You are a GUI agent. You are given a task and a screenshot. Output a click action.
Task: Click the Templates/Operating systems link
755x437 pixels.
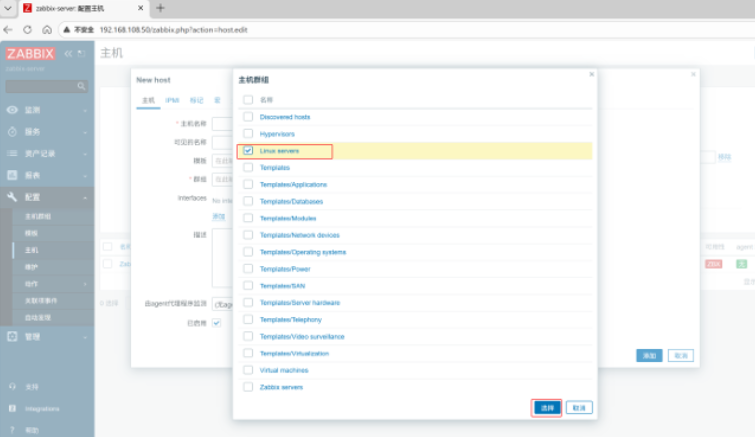pos(303,252)
